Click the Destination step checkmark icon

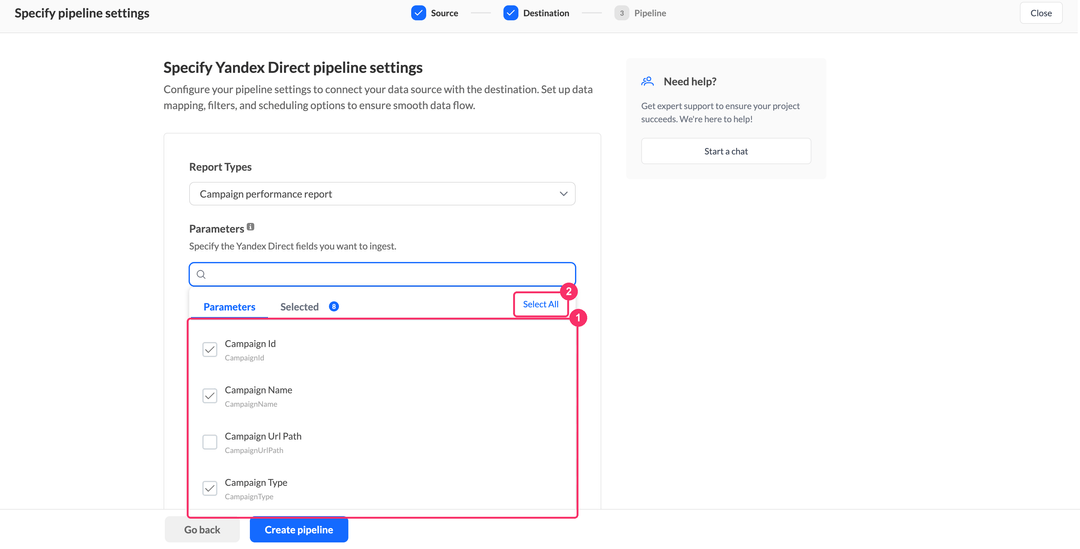(x=510, y=13)
